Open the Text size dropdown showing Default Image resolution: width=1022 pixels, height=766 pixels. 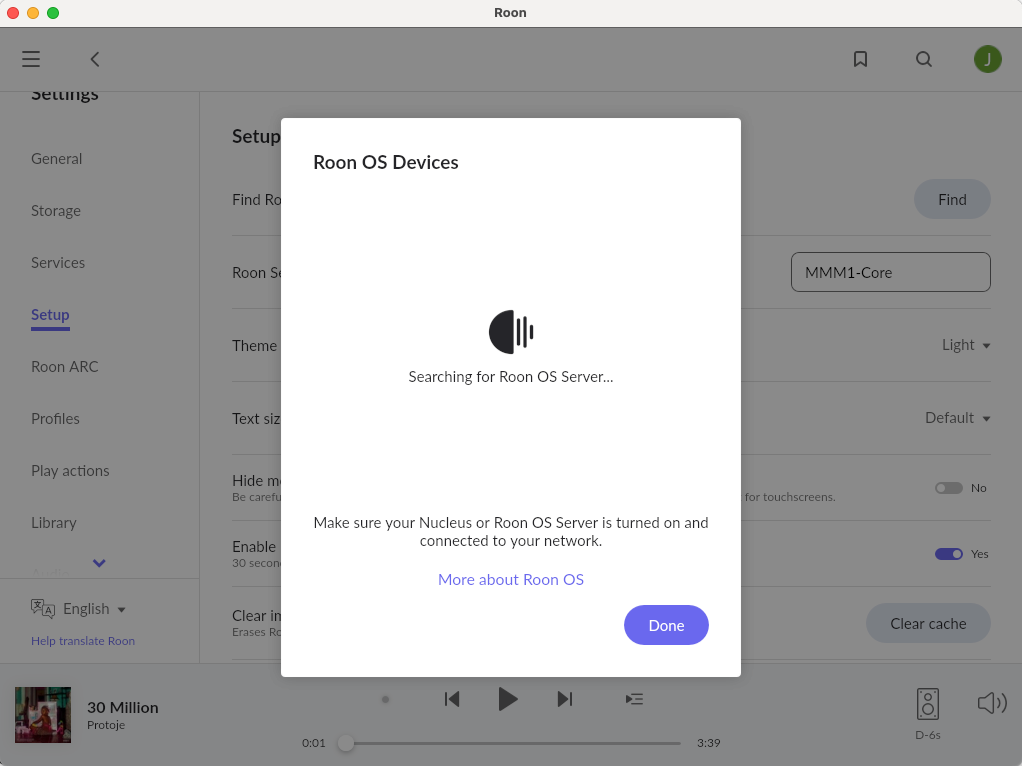pyautogui.click(x=957, y=418)
